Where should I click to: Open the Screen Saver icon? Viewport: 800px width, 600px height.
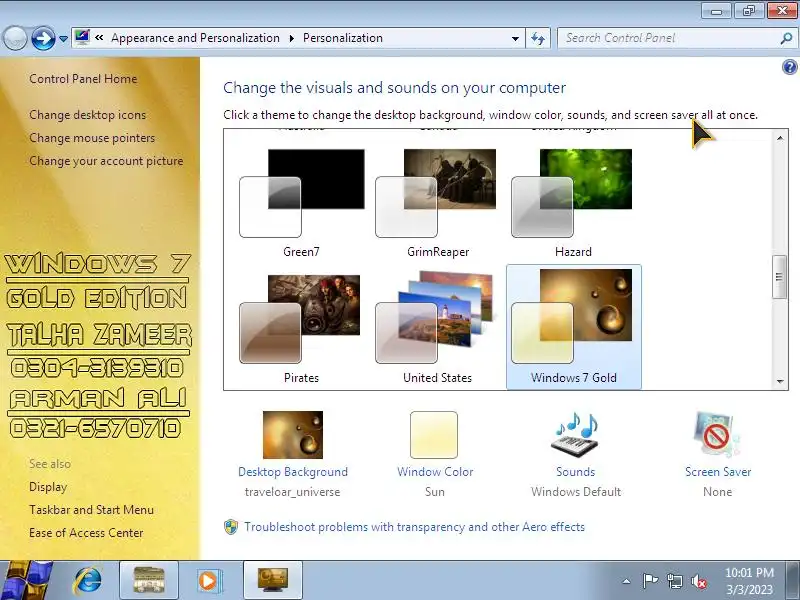click(716, 435)
